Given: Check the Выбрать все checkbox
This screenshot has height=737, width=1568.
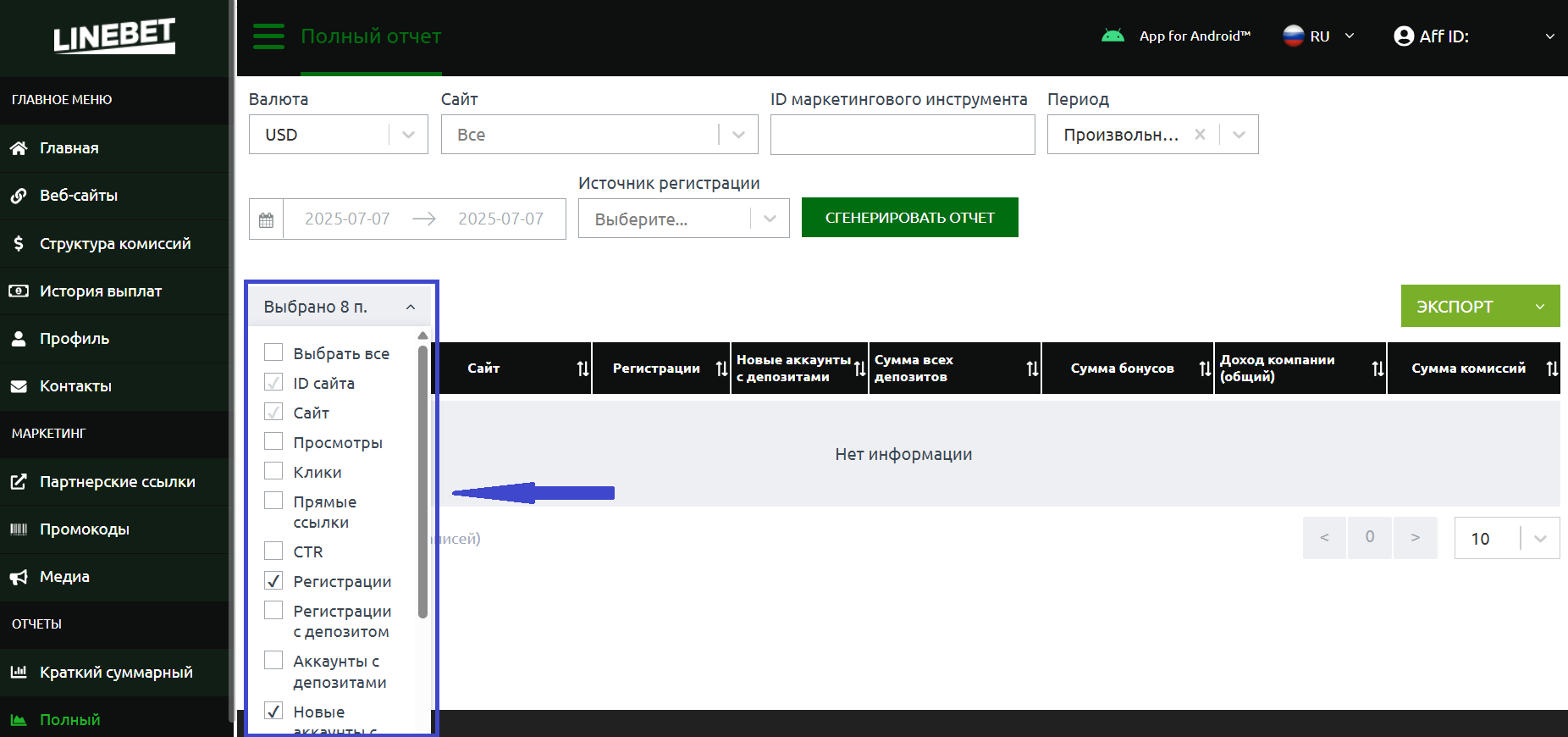Looking at the screenshot, I should pyautogui.click(x=273, y=352).
